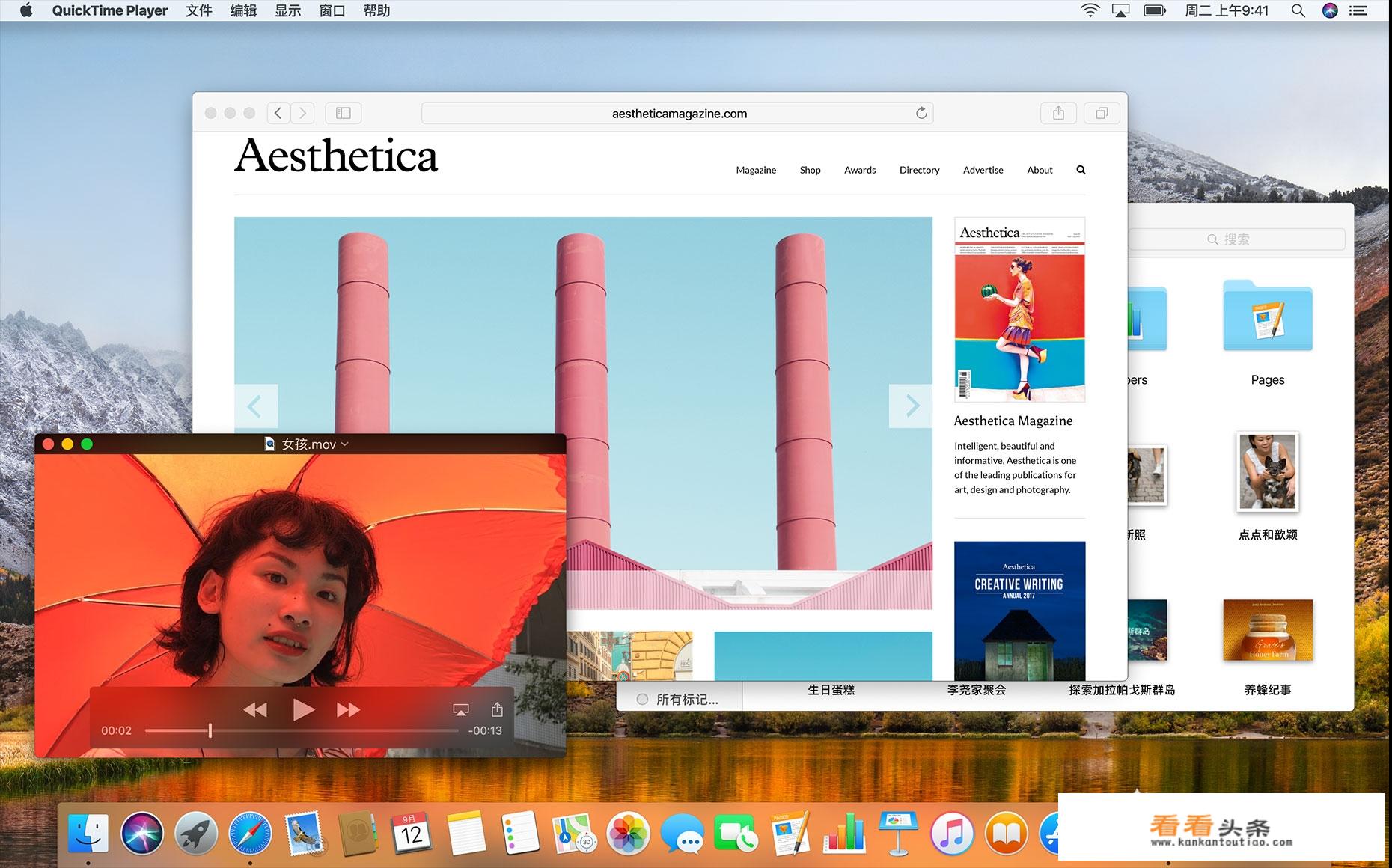Fast forward the QuickTime video
This screenshot has height=868, width=1392.
click(349, 710)
